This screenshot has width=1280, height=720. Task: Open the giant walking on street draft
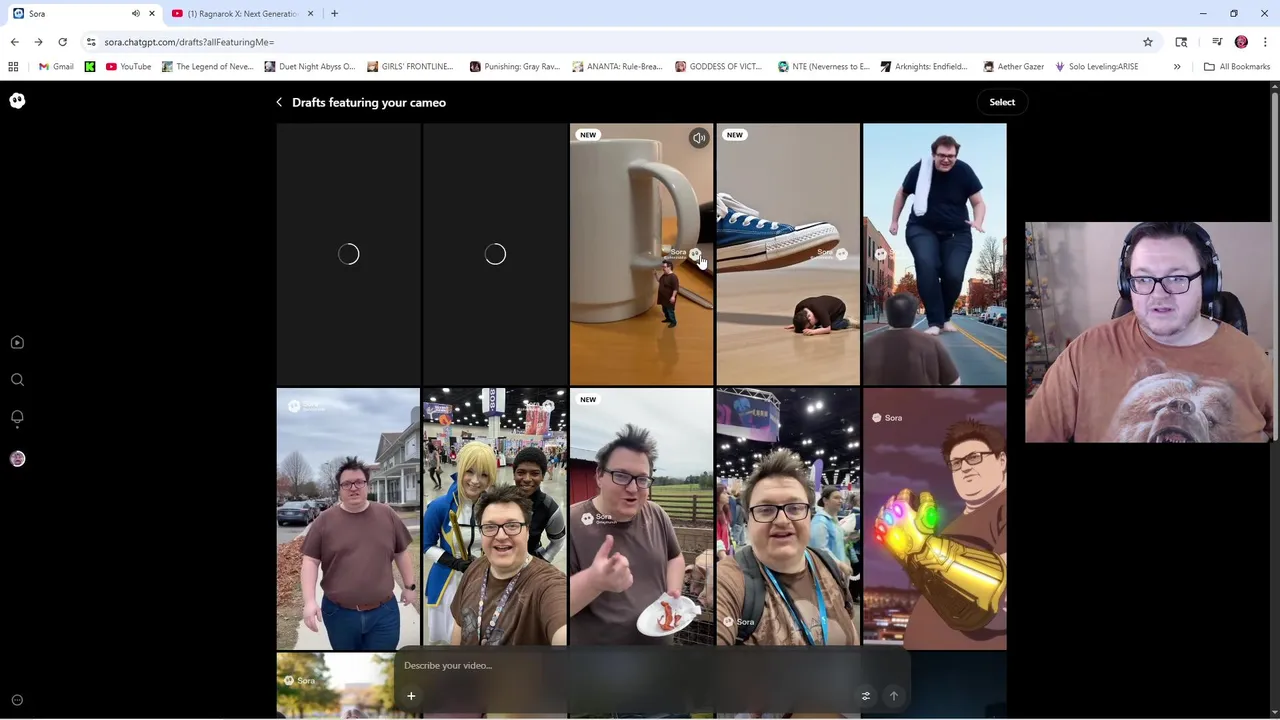935,254
